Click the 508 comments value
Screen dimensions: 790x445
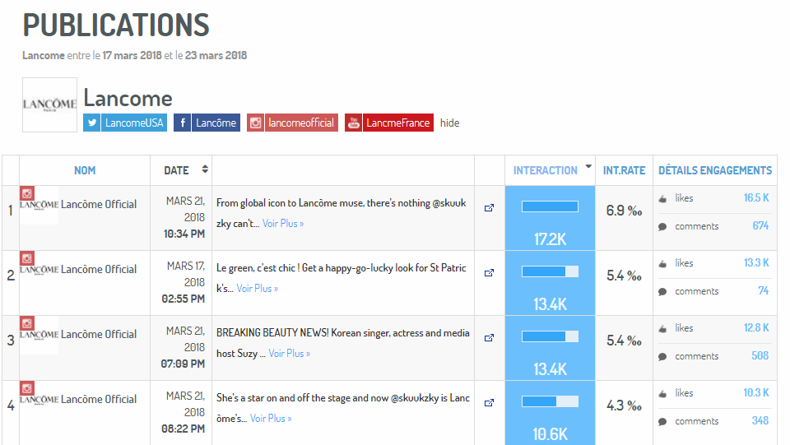(760, 356)
